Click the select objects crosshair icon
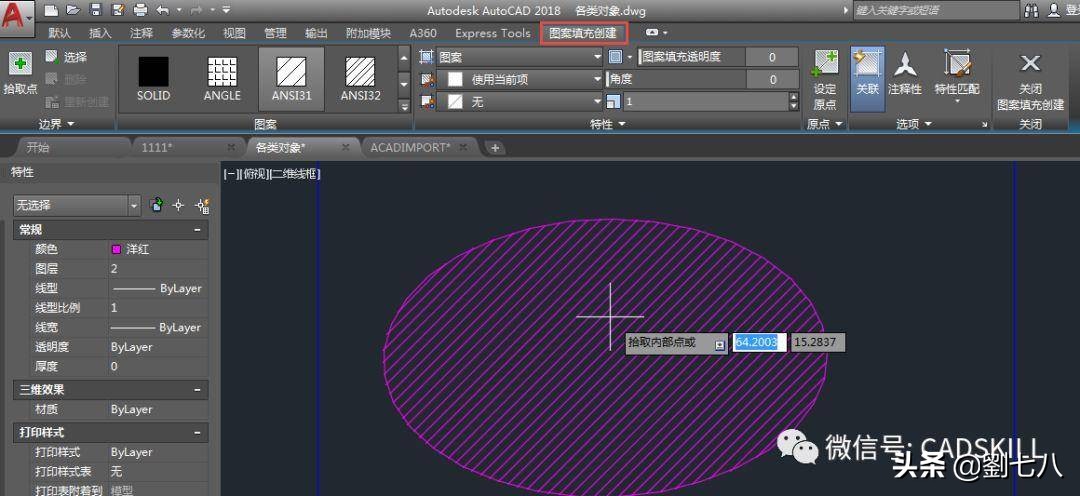 [178, 205]
